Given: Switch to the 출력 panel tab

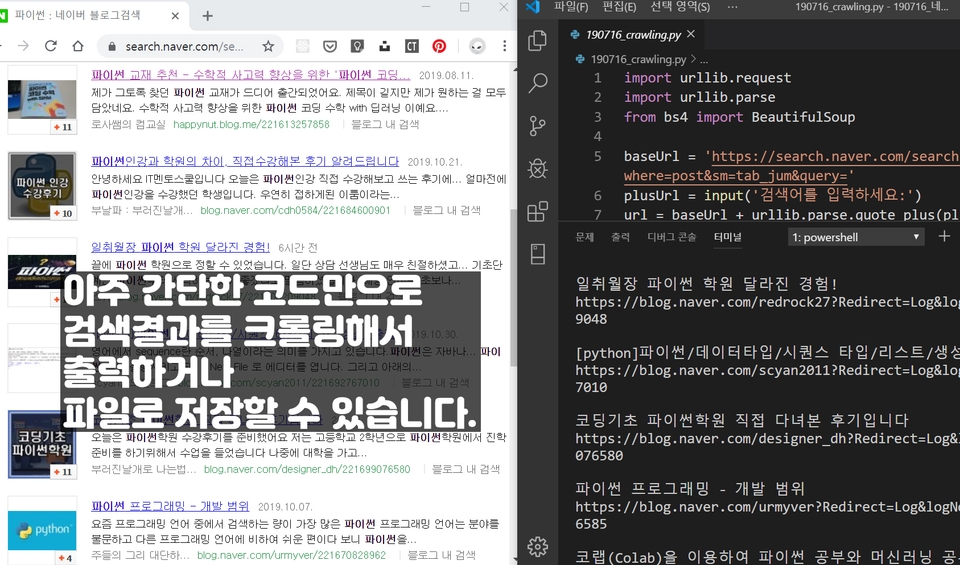Looking at the screenshot, I should pyautogui.click(x=620, y=237).
